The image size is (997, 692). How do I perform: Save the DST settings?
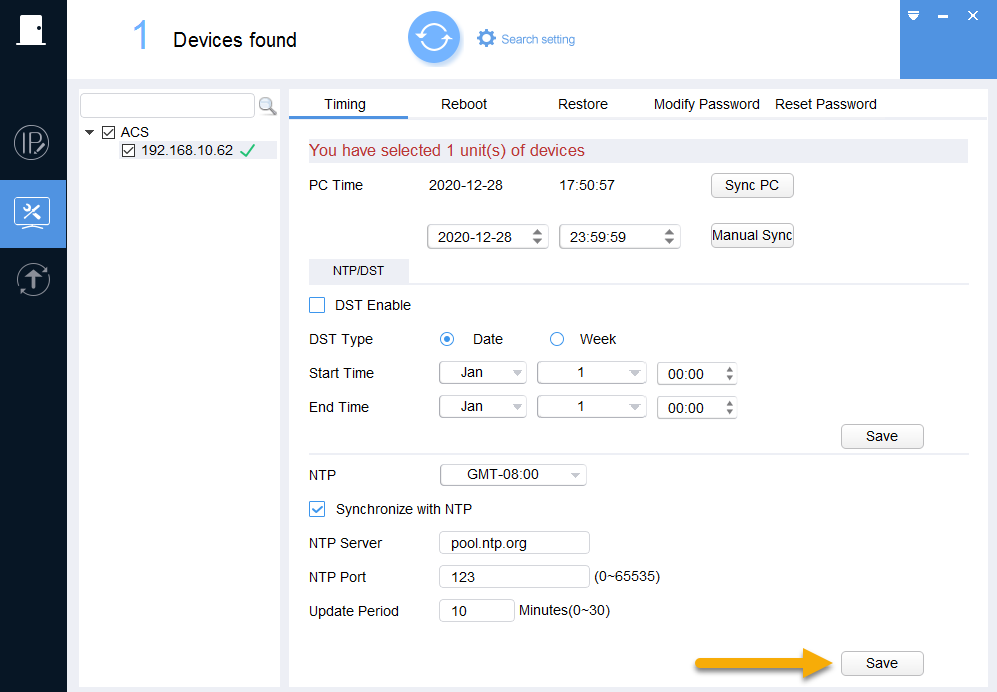point(882,436)
